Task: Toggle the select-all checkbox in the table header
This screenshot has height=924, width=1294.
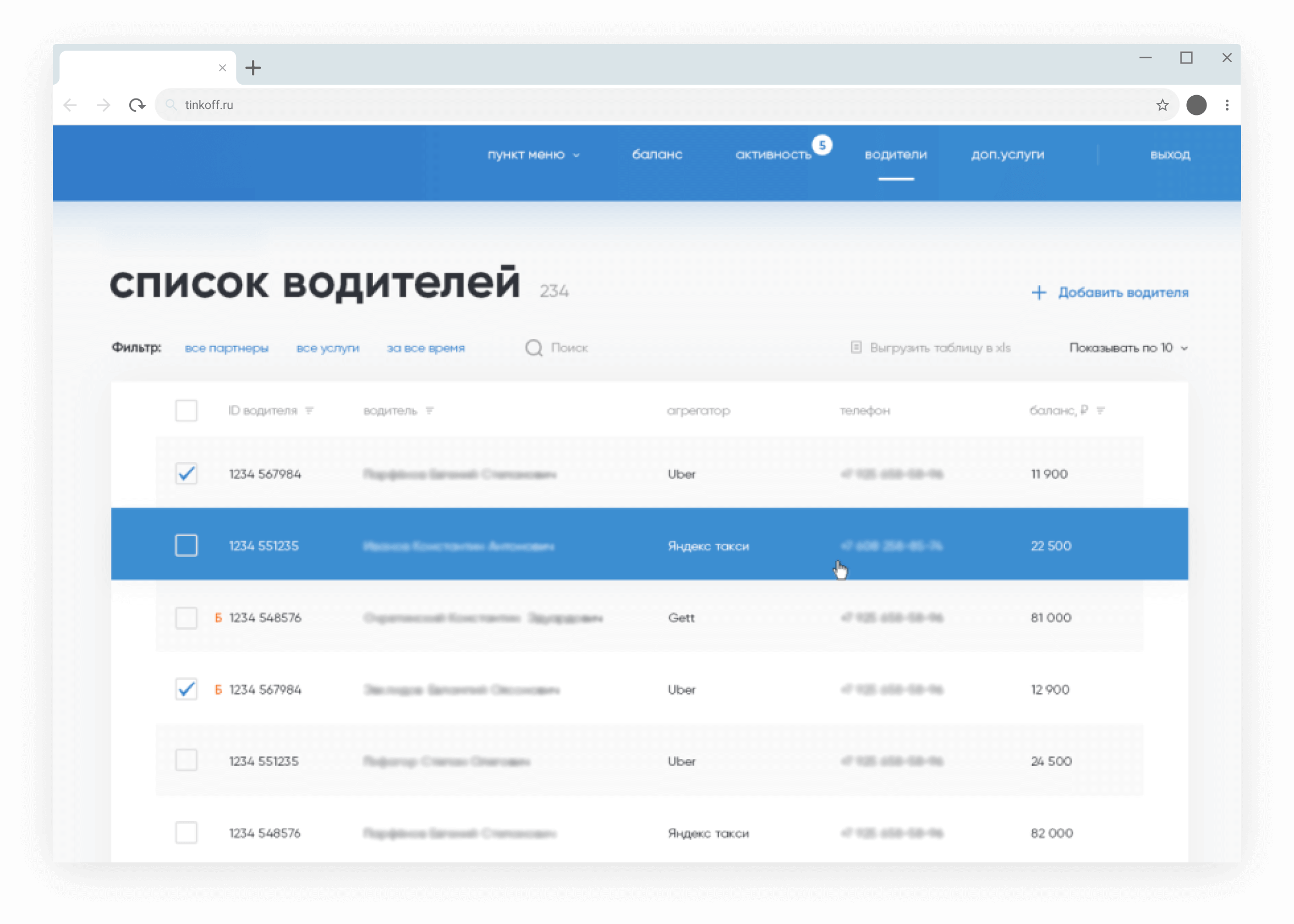Action: coord(186,410)
